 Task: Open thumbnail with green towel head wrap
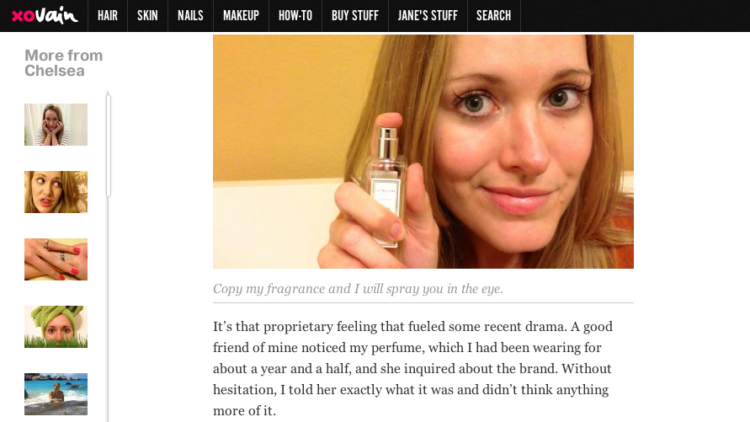56,327
